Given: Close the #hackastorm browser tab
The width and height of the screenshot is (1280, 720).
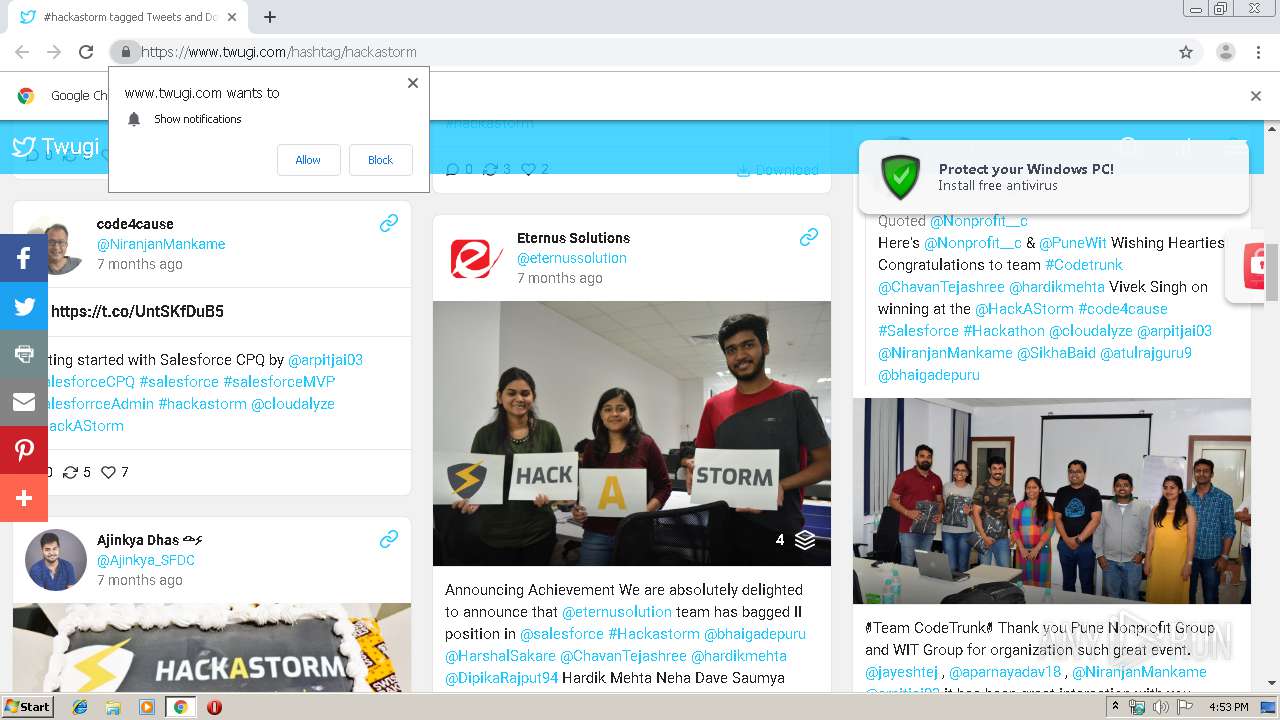Looking at the screenshot, I should 232,17.
